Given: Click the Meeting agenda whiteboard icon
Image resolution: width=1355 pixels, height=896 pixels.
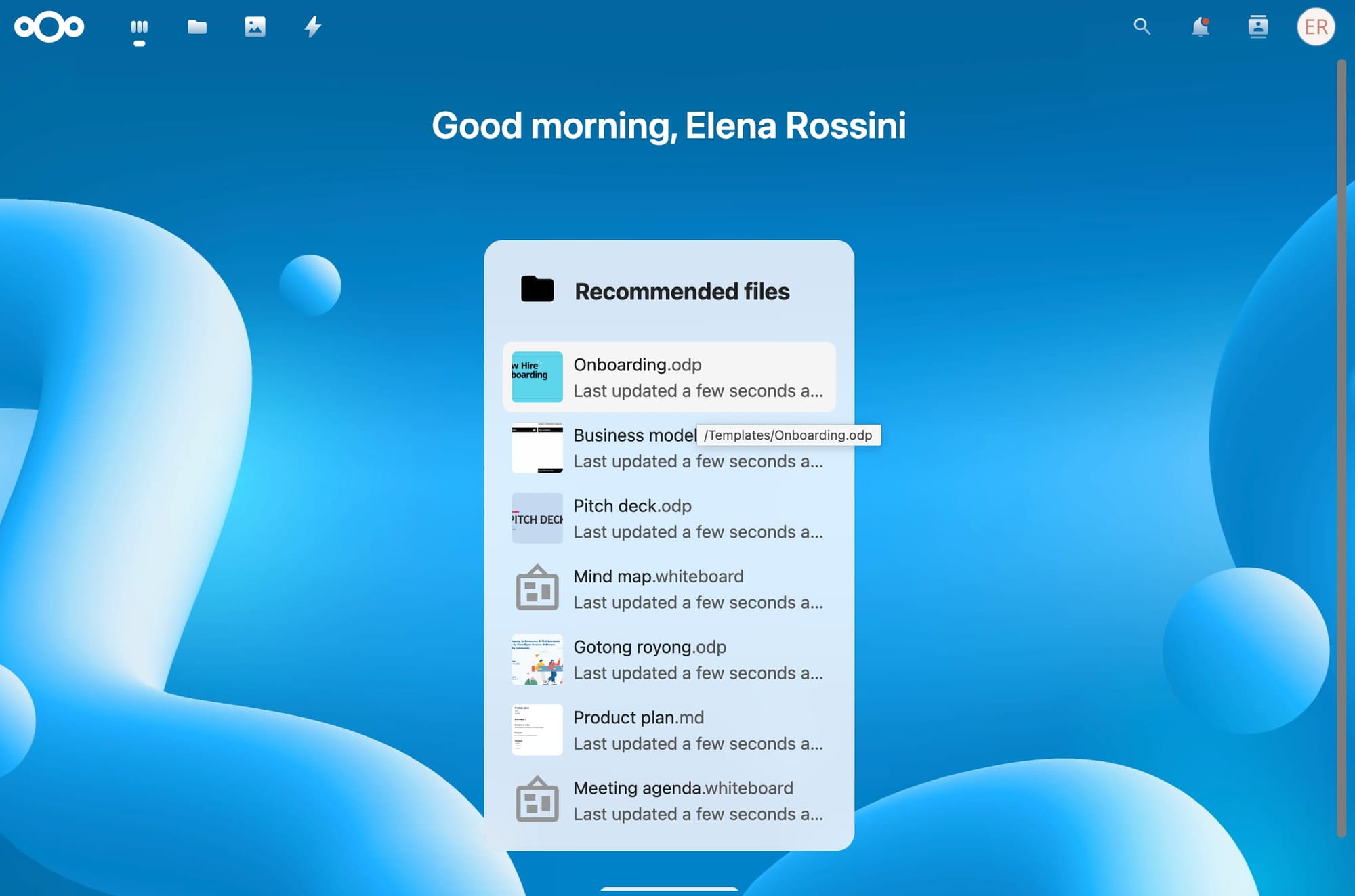Looking at the screenshot, I should (536, 800).
